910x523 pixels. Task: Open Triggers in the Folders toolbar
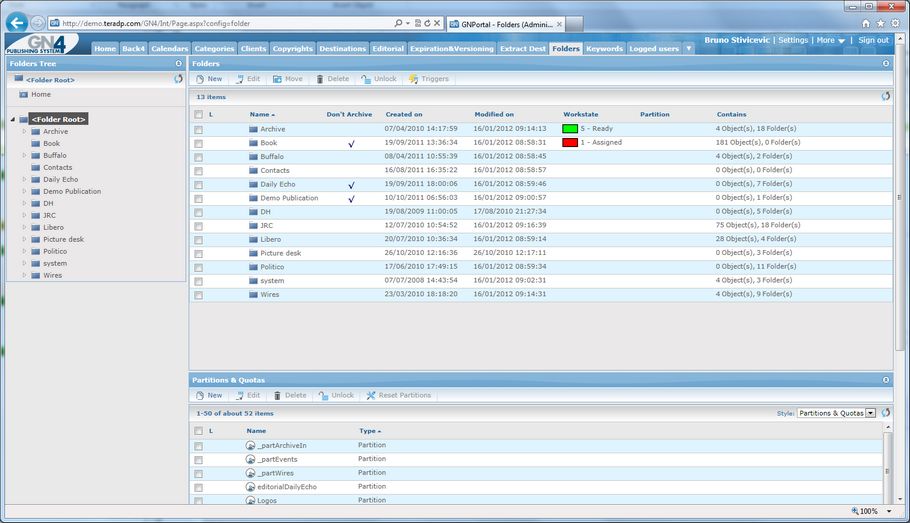tap(429, 79)
